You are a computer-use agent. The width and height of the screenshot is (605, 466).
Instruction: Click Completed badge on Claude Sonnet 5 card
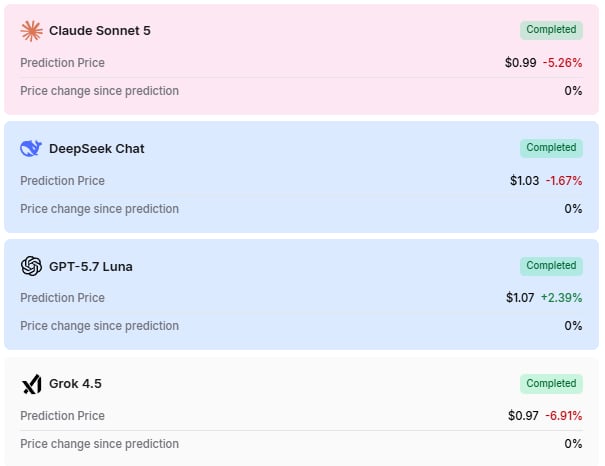[551, 30]
